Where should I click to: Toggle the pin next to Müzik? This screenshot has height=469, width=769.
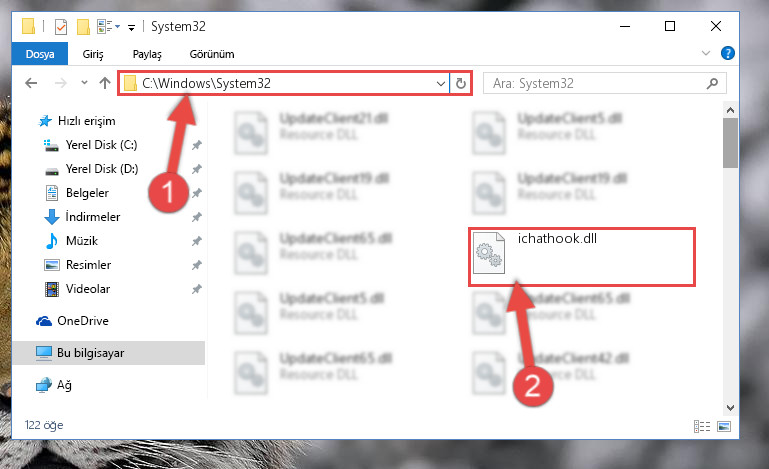(197, 241)
